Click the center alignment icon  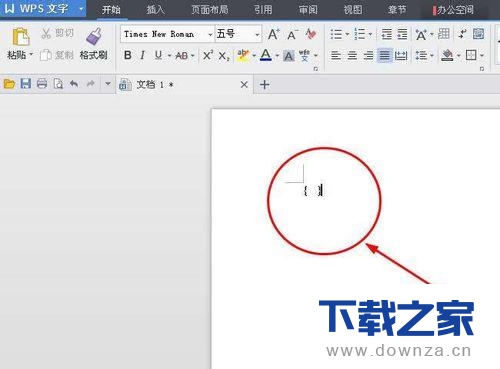pyautogui.click(x=352, y=55)
